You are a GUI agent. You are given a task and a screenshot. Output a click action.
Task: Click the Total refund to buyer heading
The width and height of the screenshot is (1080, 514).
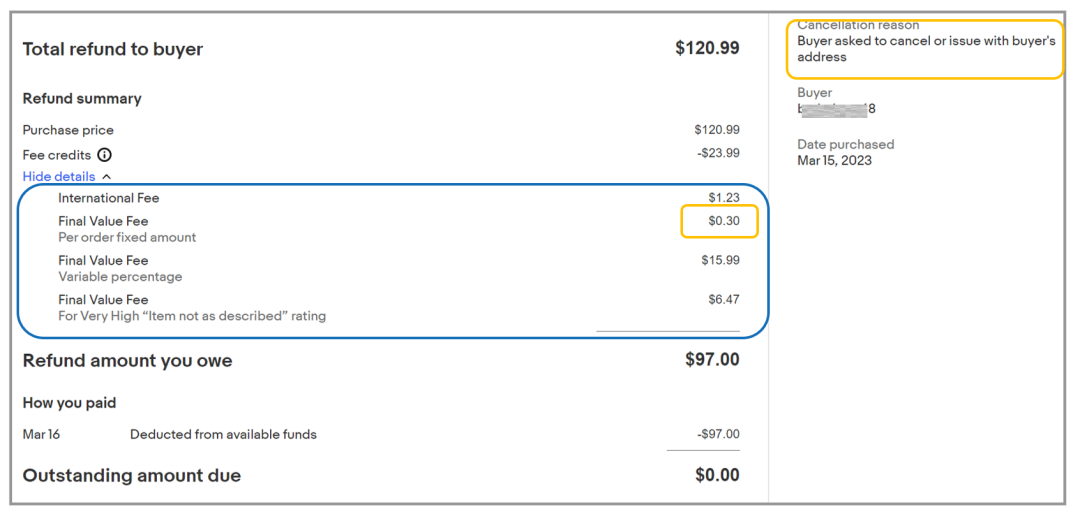click(x=112, y=49)
